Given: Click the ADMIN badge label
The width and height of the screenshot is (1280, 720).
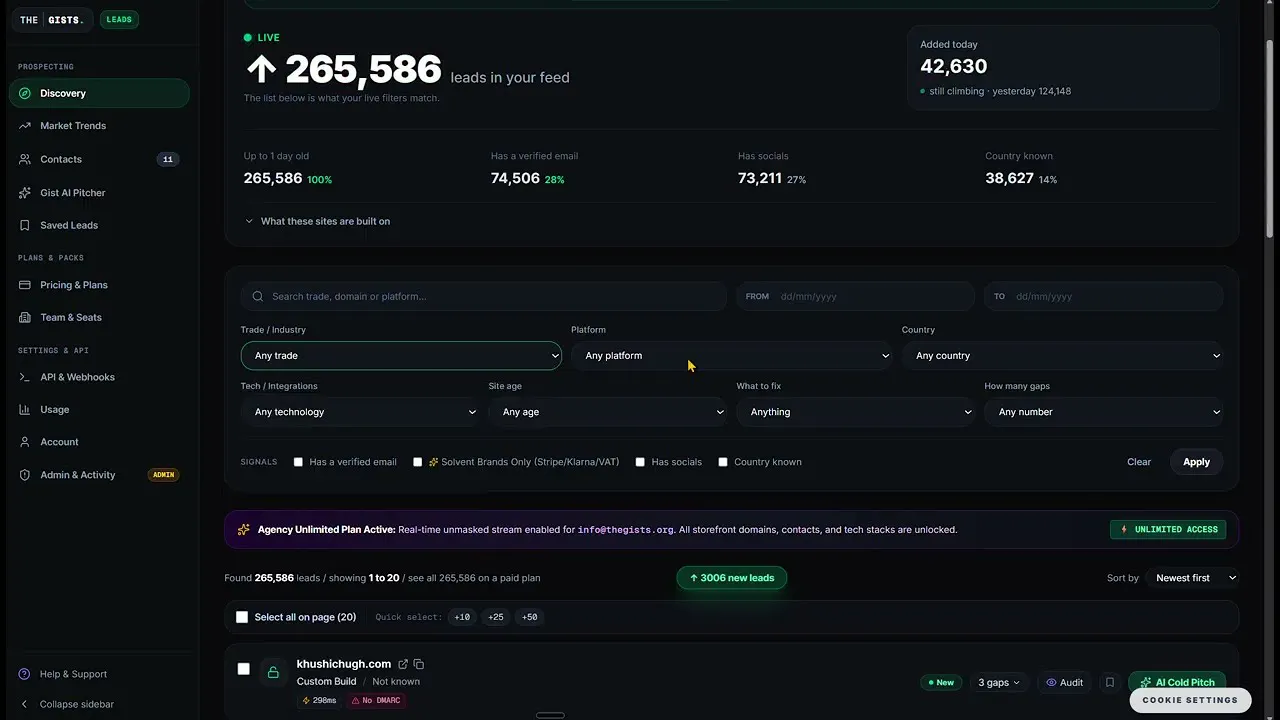Looking at the screenshot, I should tap(163, 475).
